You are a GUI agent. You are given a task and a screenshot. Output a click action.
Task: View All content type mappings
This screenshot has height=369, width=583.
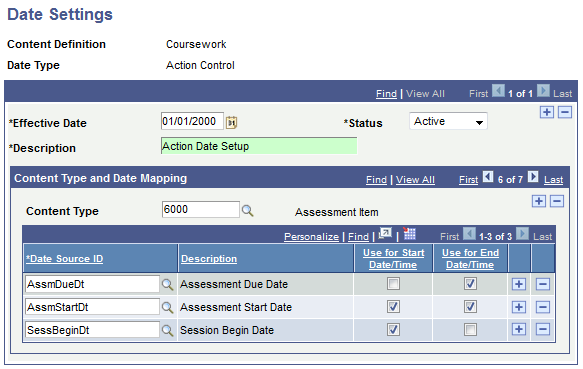pos(415,180)
